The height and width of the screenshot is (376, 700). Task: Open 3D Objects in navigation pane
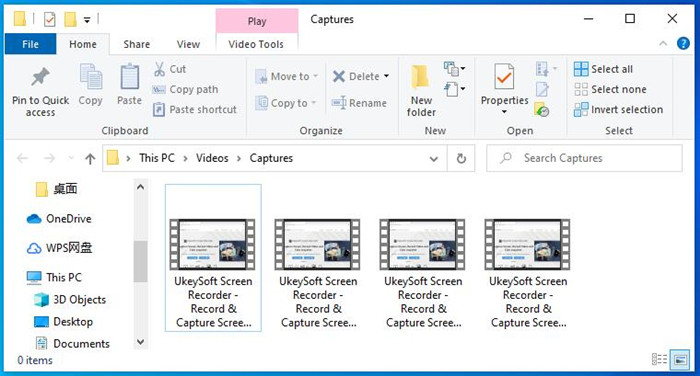(x=70, y=300)
